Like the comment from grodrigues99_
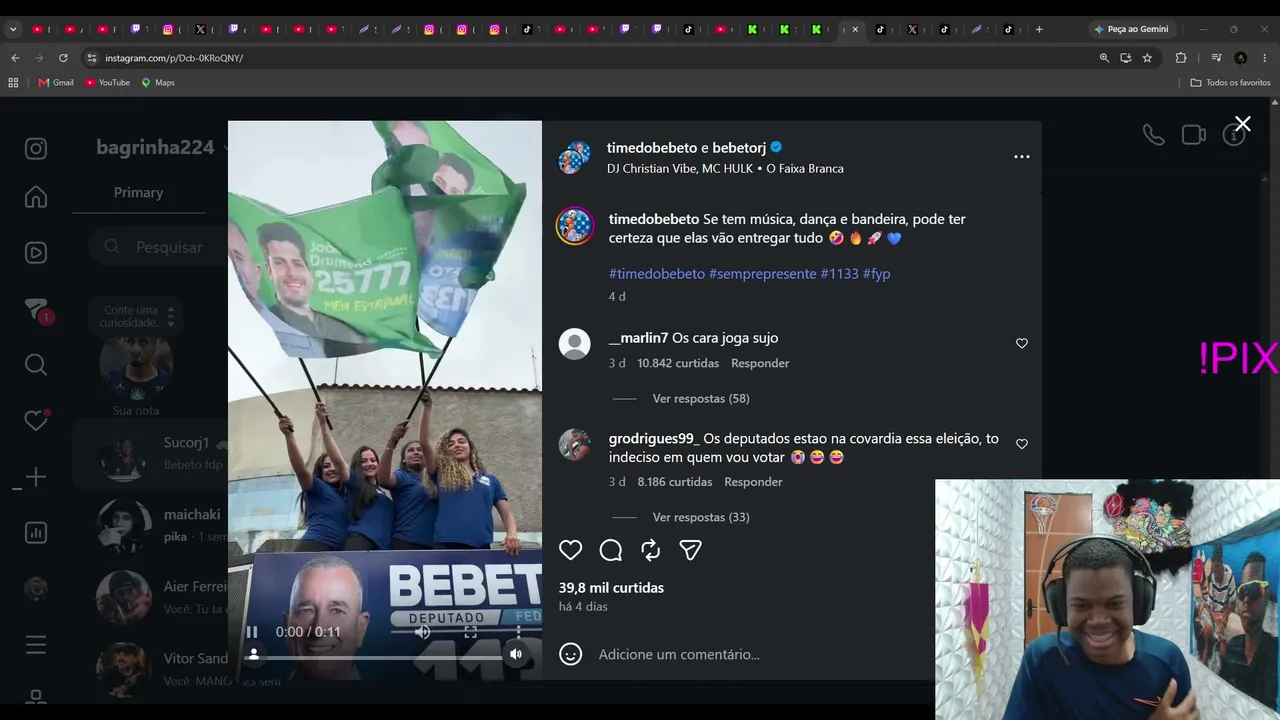 tap(1022, 444)
